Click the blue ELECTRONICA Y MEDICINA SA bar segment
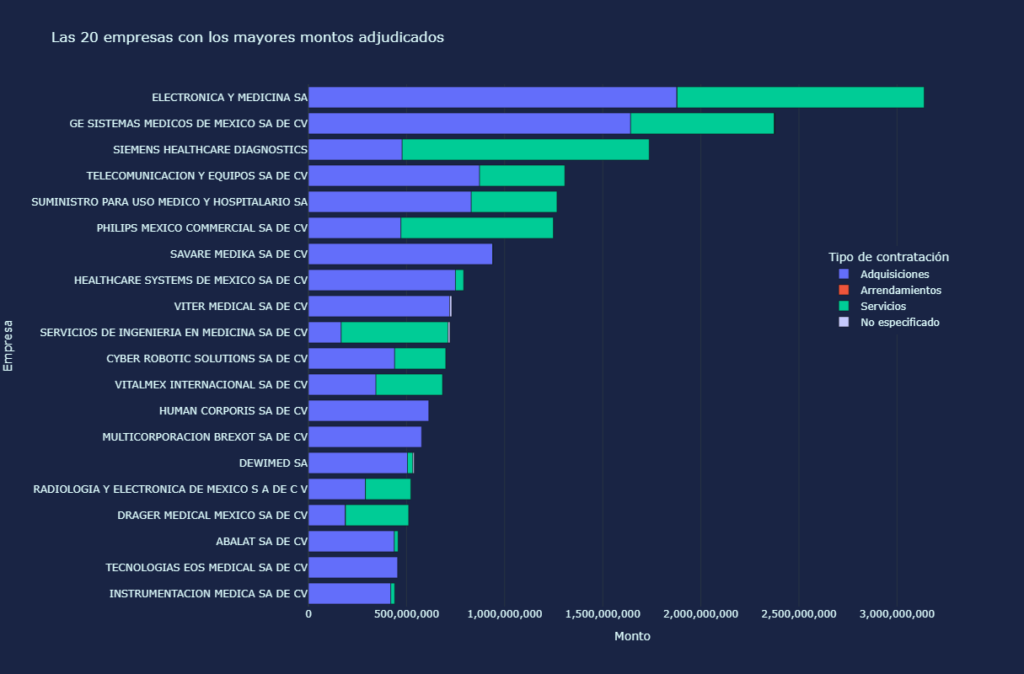Viewport: 1024px width, 674px height. pyautogui.click(x=492, y=97)
